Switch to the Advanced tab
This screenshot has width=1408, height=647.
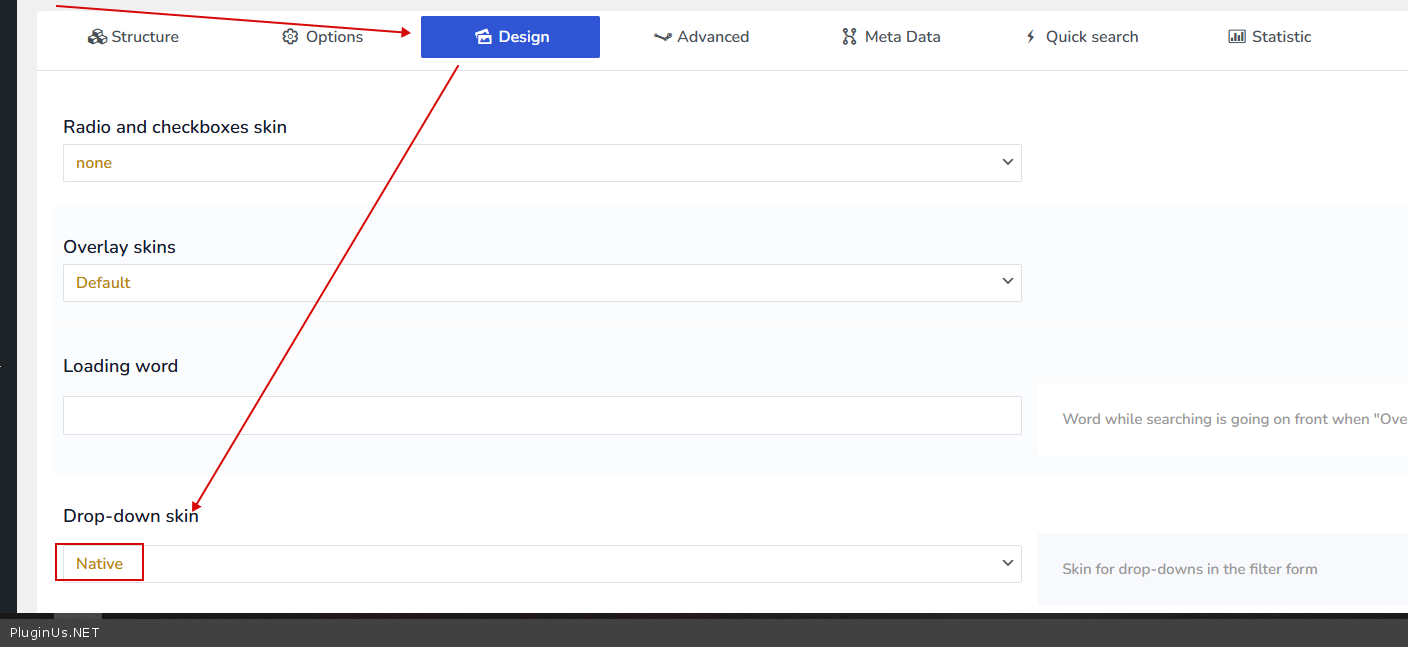pos(712,37)
